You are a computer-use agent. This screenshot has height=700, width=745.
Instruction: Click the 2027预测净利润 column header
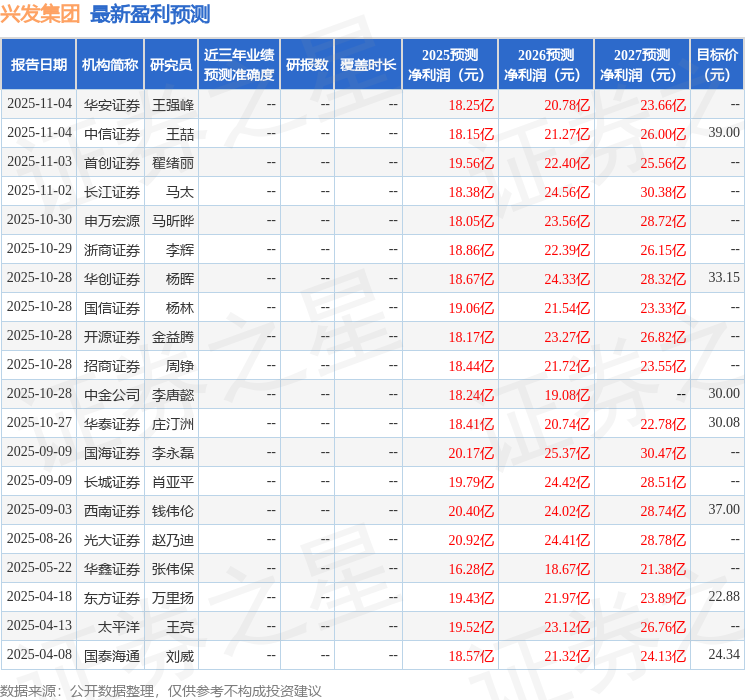click(642, 65)
